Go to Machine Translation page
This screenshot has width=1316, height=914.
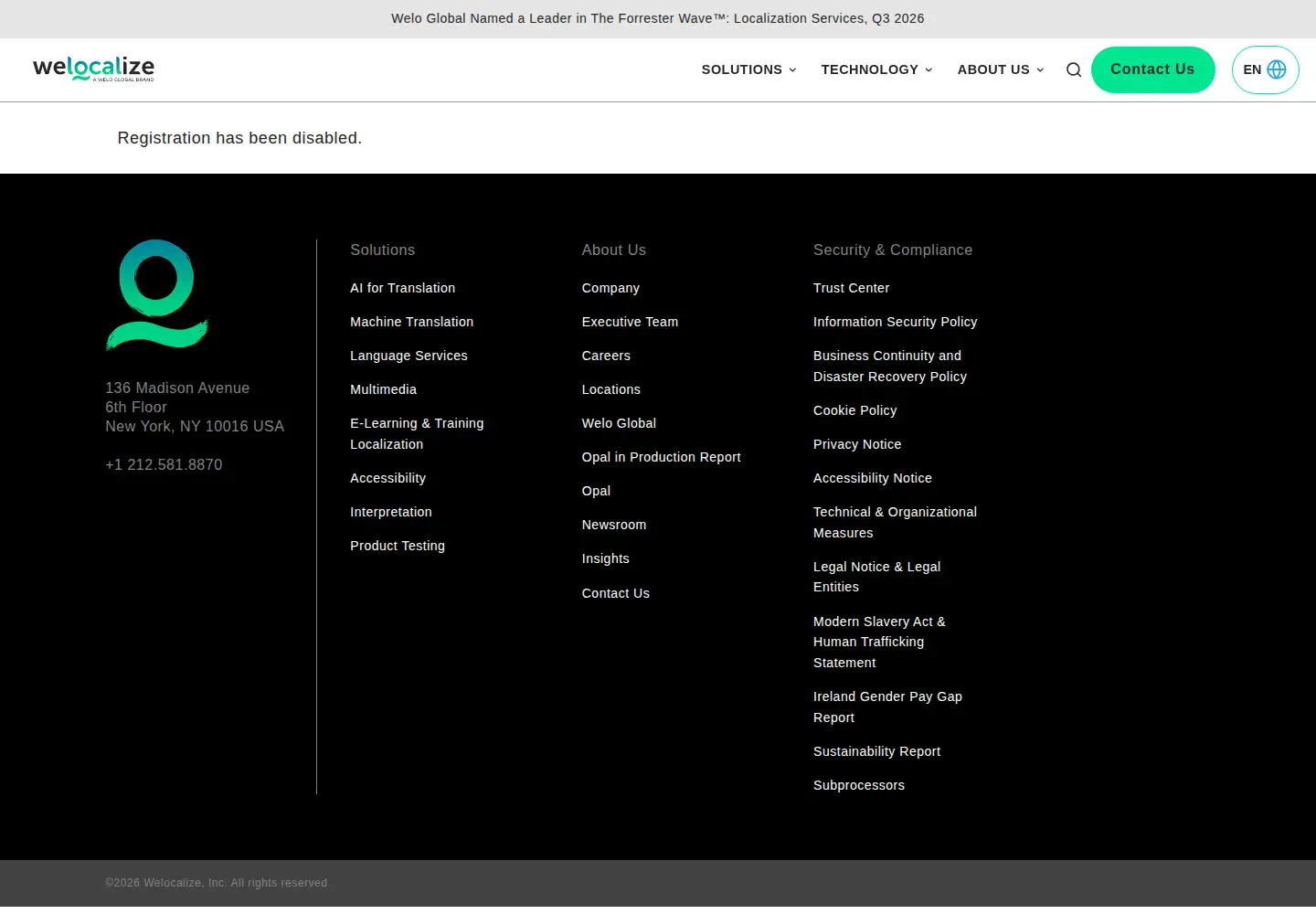412,322
